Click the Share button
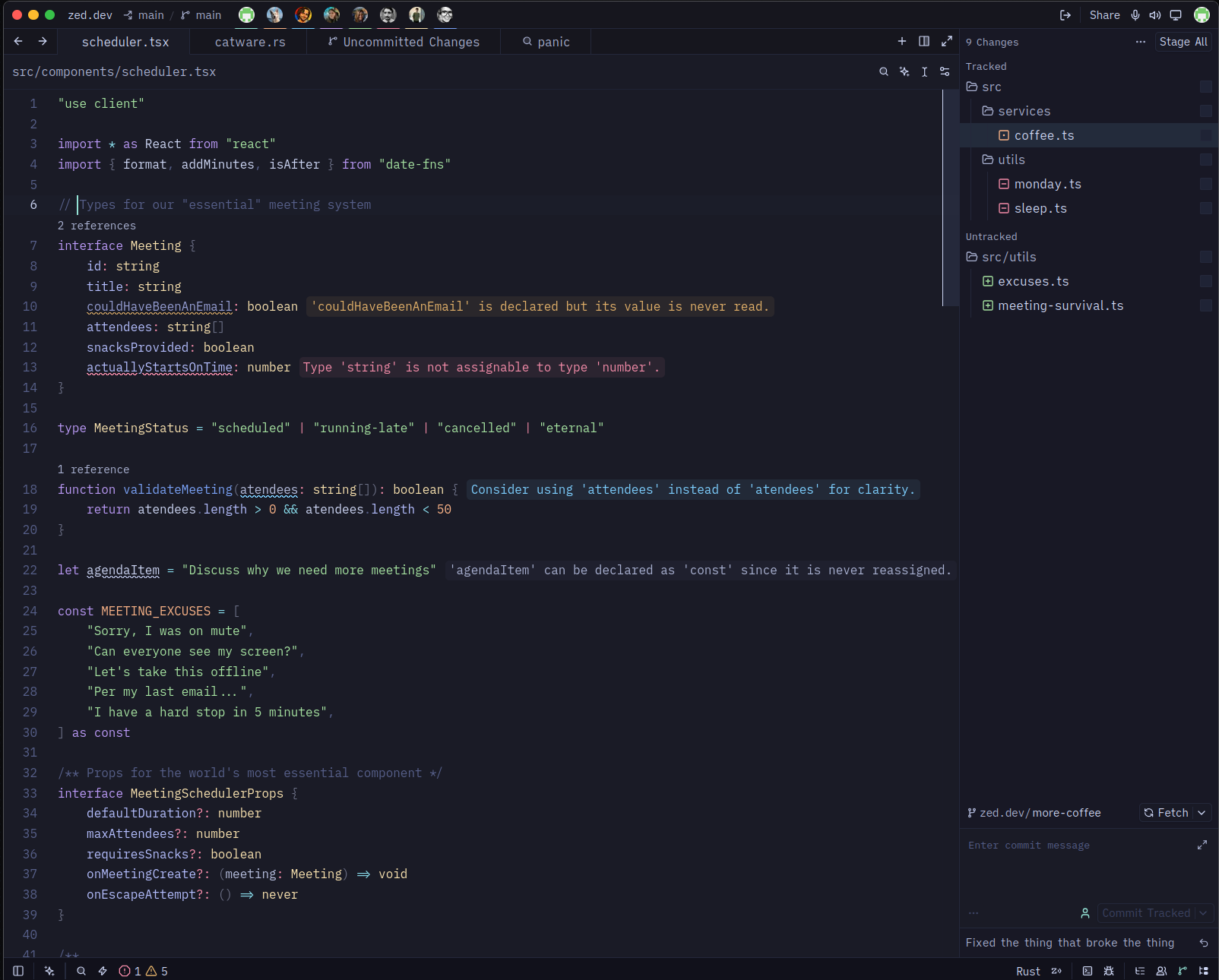 (x=1104, y=15)
